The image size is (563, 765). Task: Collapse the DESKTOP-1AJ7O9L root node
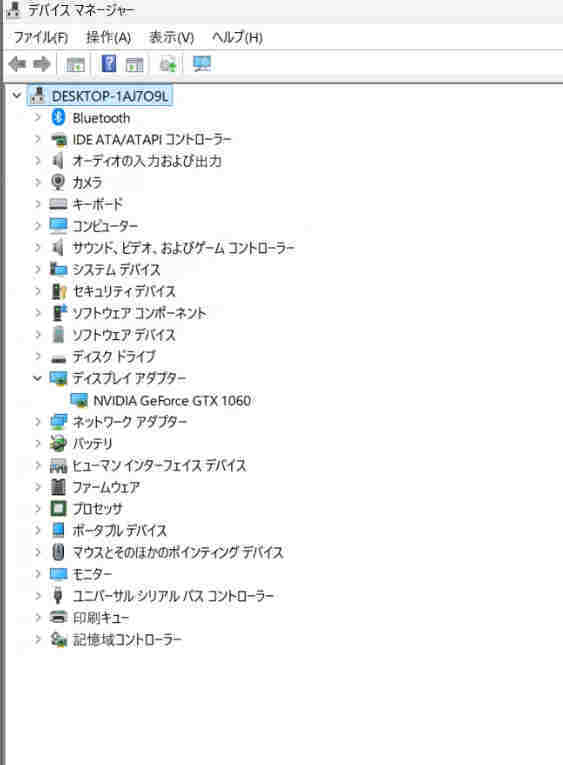pyautogui.click(x=17, y=95)
